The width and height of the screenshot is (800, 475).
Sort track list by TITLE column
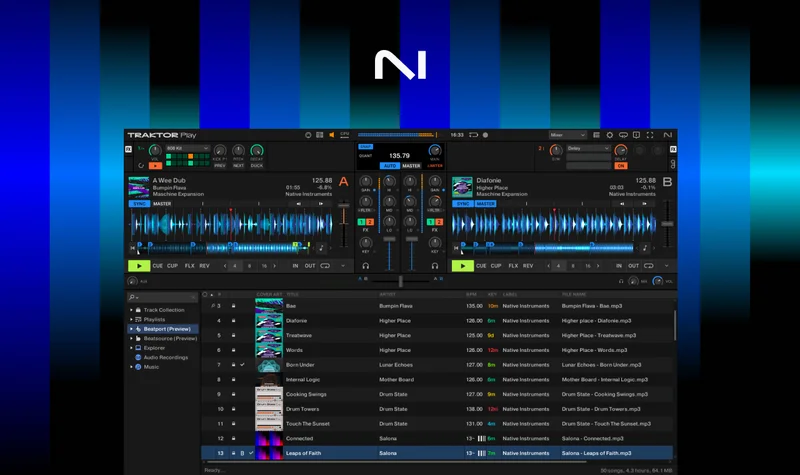click(x=292, y=294)
